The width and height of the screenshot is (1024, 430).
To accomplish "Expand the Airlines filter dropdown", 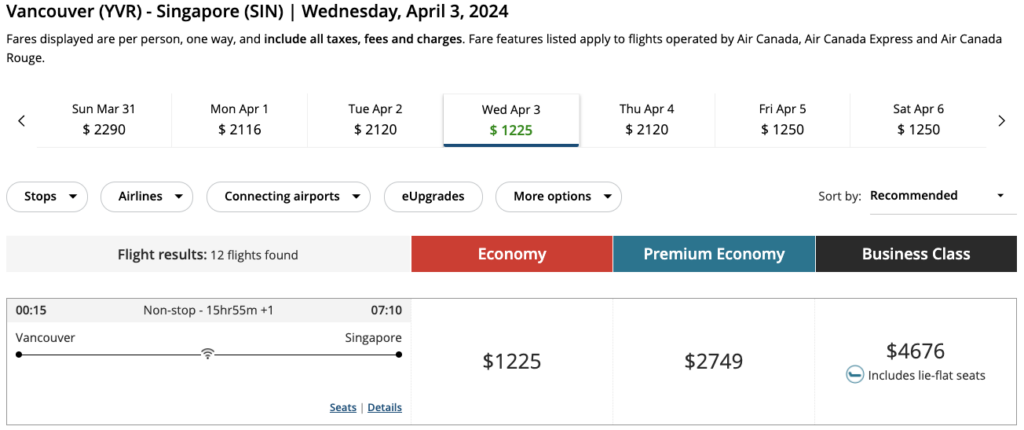I will point(147,196).
